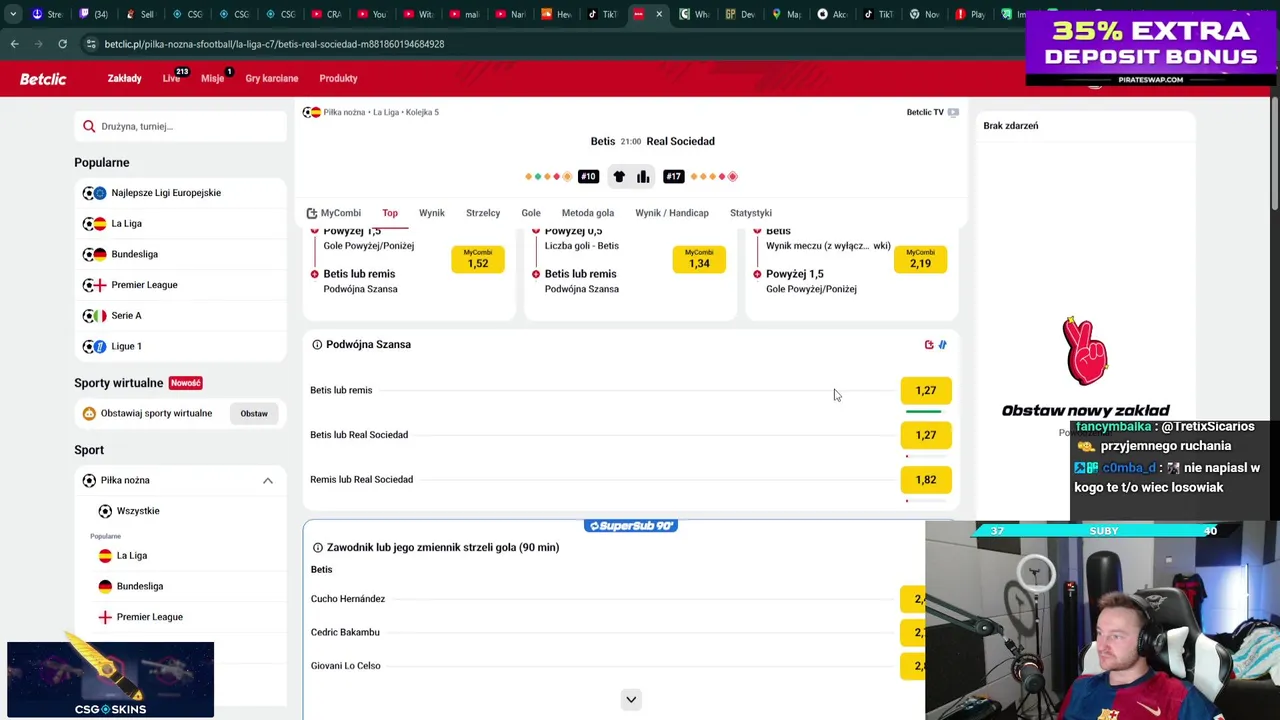Click Real Sociedad position badge #17
The width and height of the screenshot is (1280, 720).
coord(674,177)
